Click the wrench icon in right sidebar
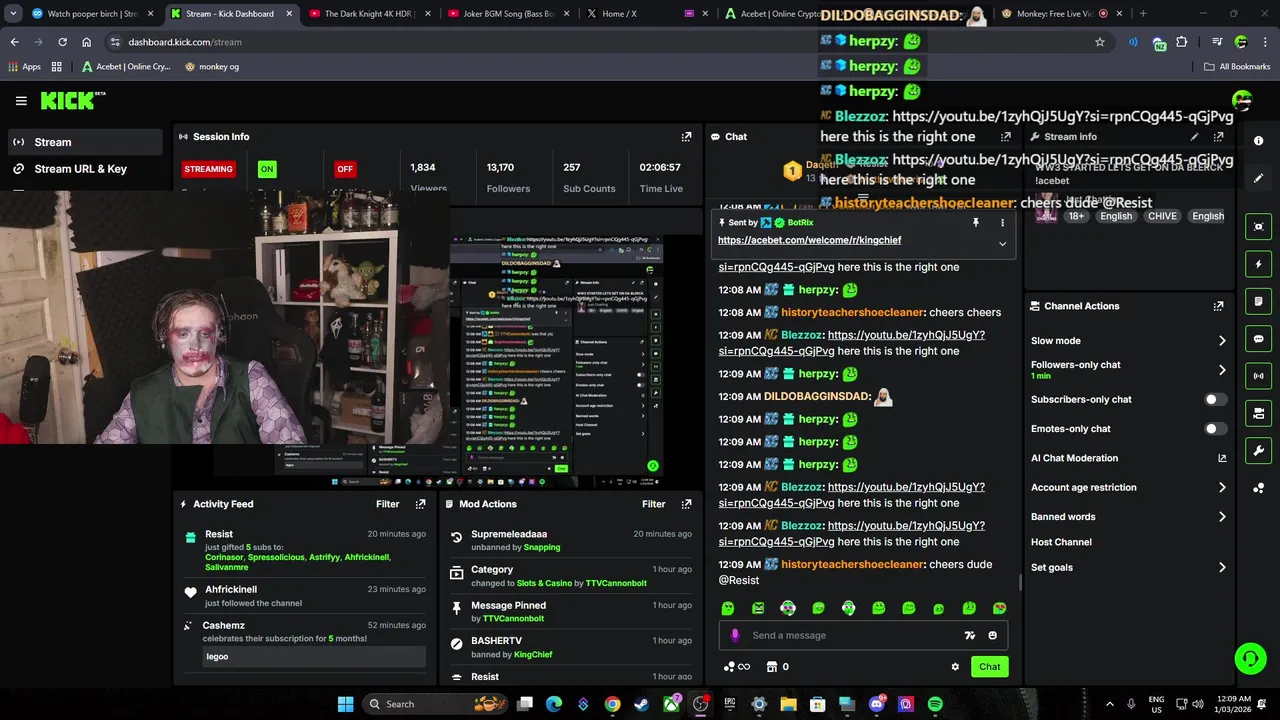 [x=1259, y=451]
